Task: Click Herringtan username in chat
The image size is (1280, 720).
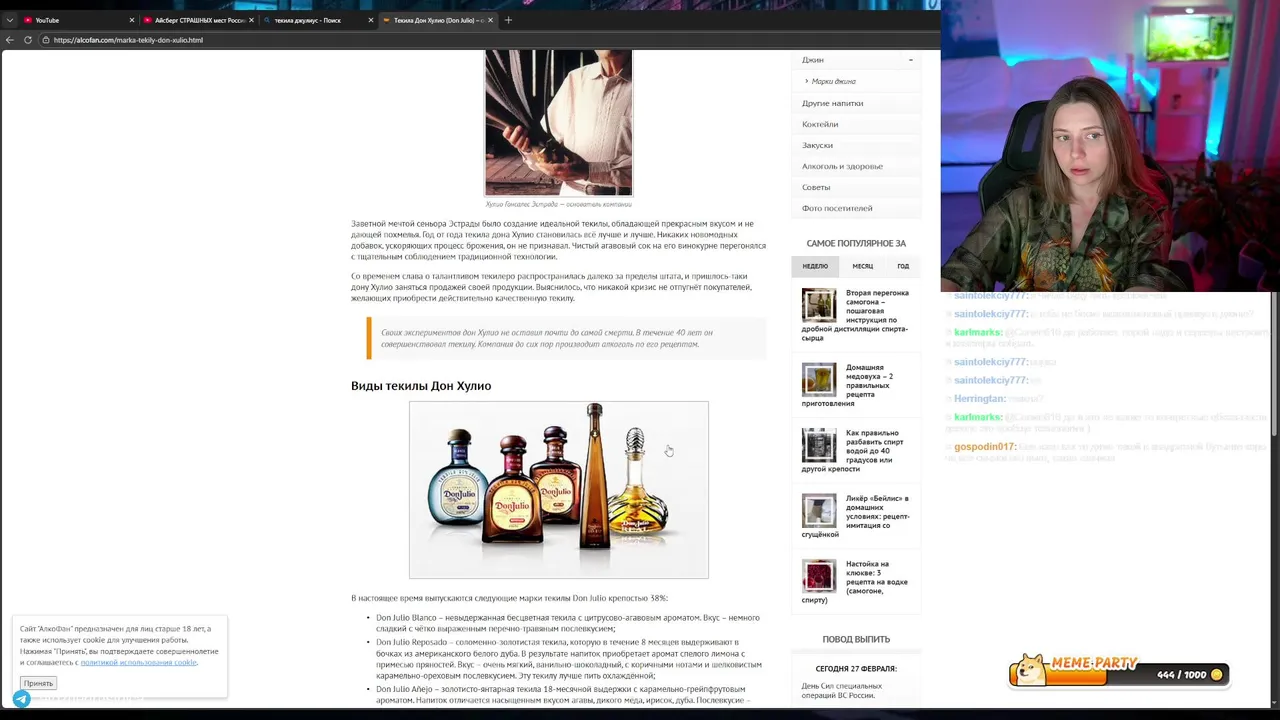Action: (x=979, y=399)
